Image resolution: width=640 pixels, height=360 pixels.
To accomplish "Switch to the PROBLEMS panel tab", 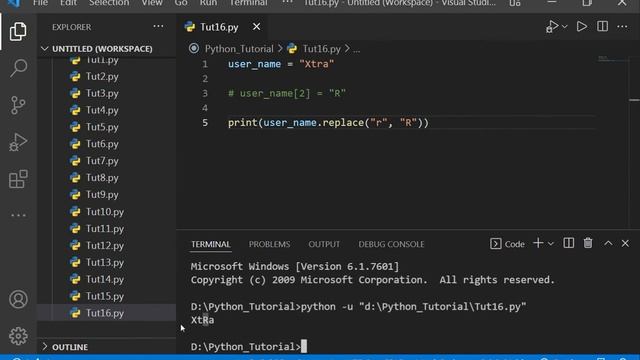I will tap(269, 244).
